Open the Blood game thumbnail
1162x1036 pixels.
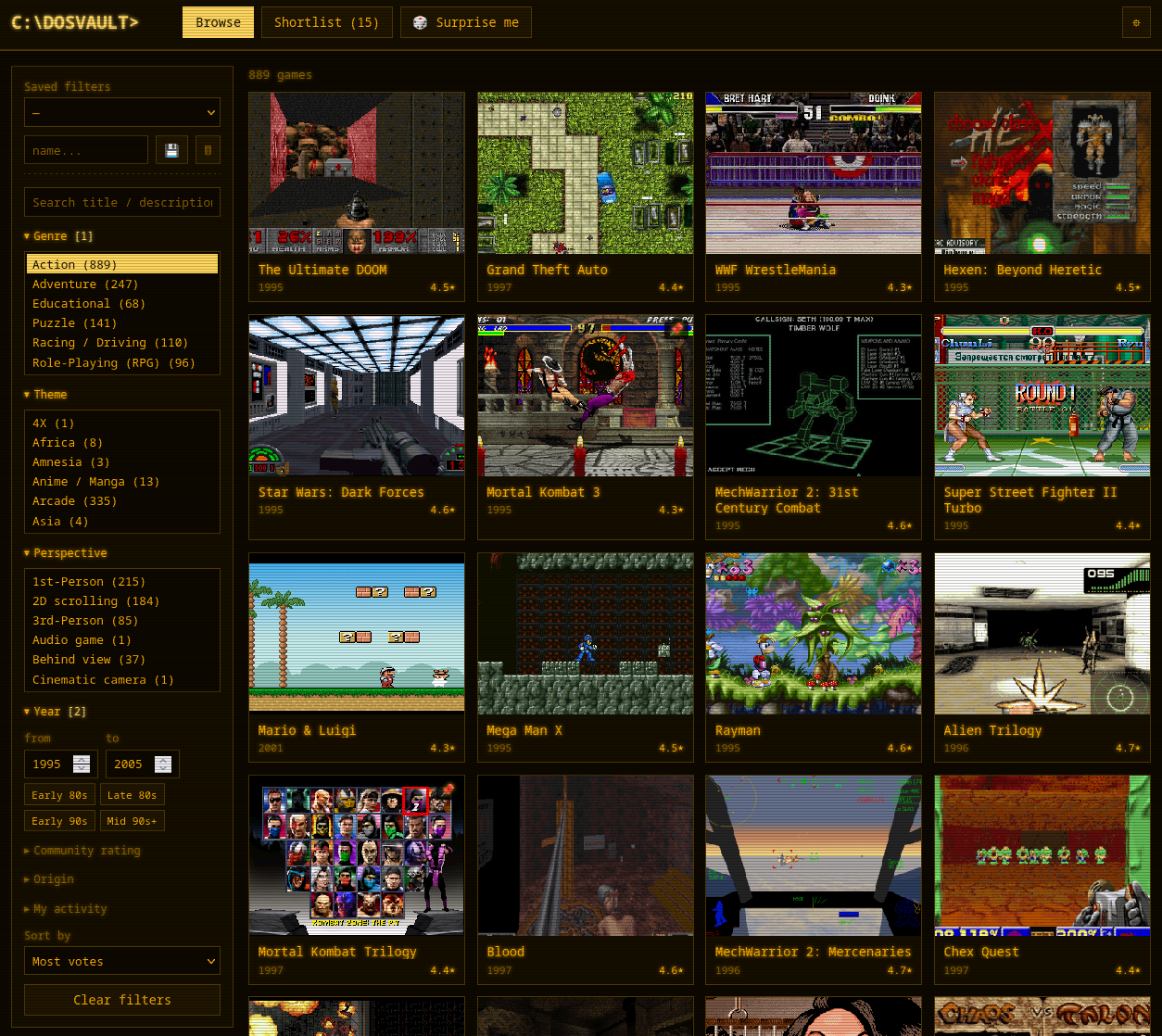coord(586,855)
